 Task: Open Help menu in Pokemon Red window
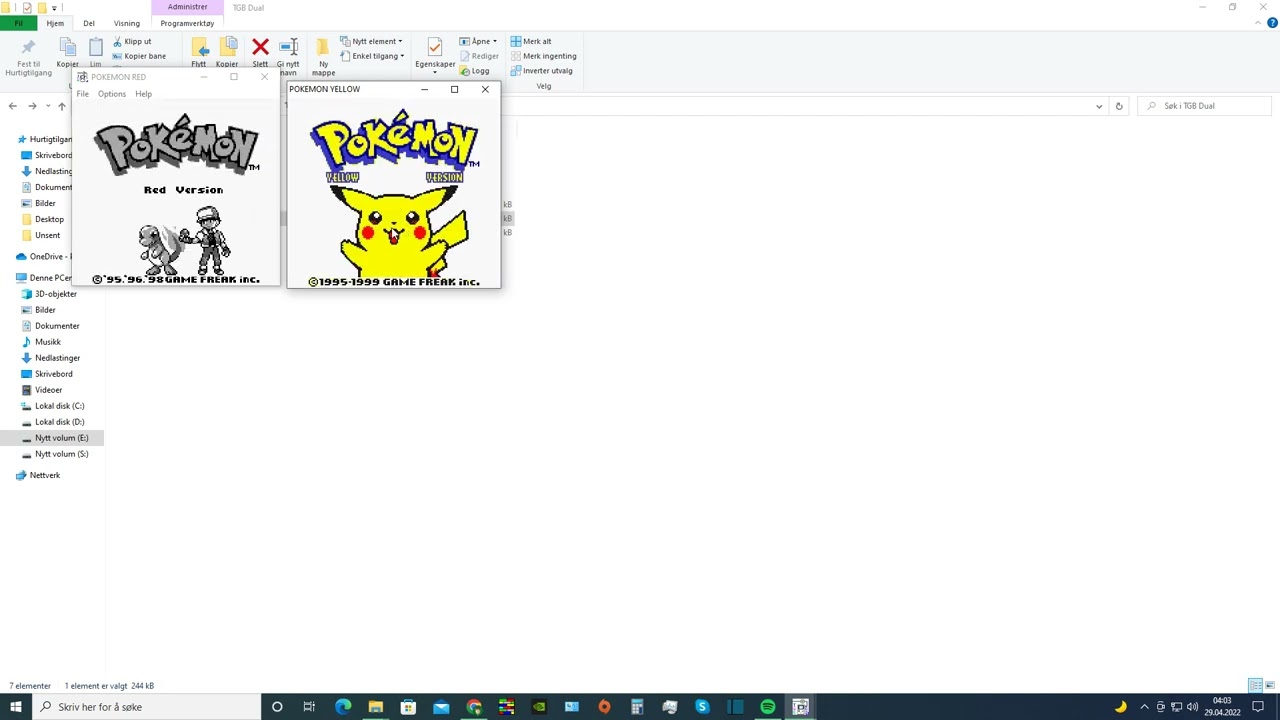144,94
